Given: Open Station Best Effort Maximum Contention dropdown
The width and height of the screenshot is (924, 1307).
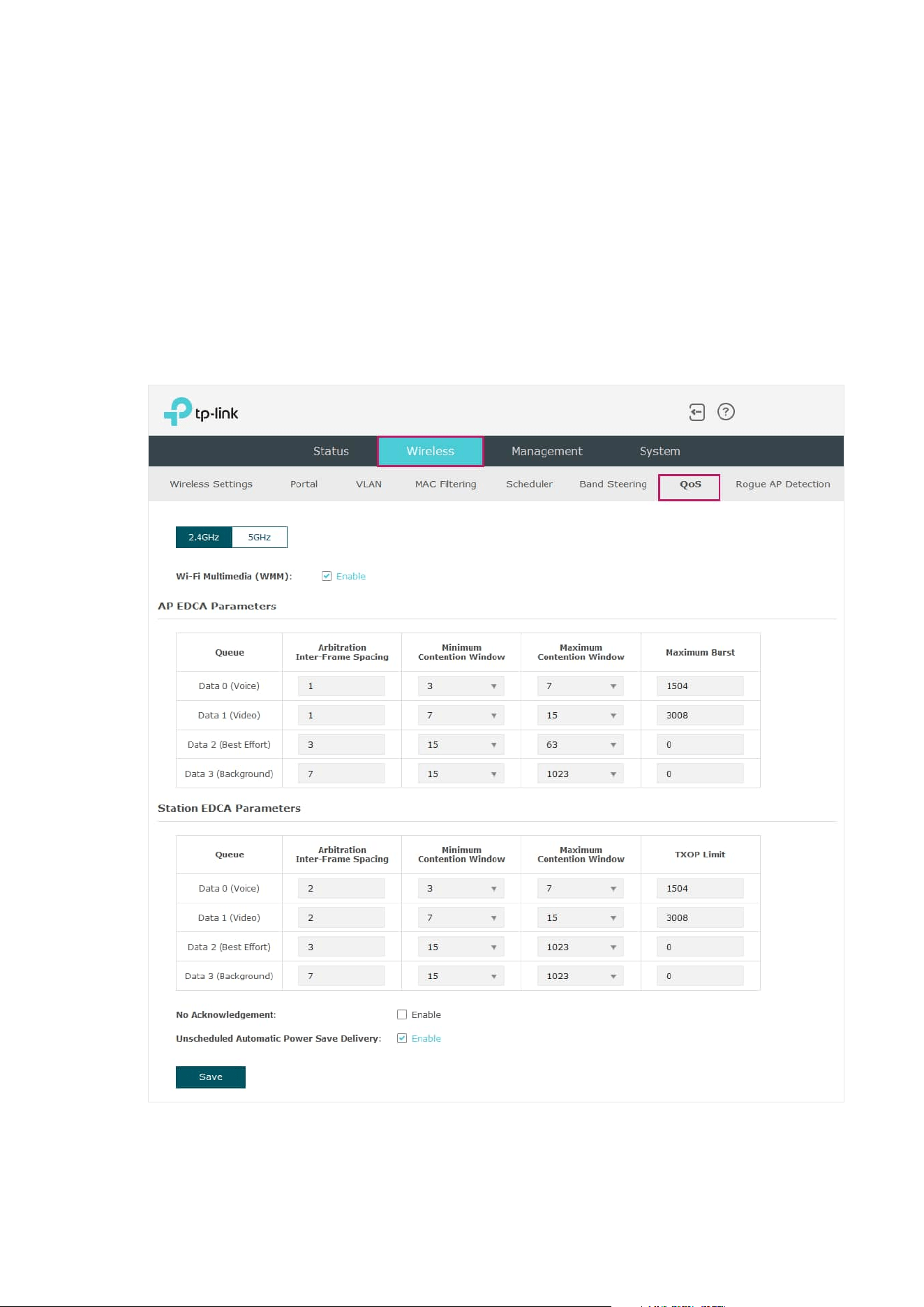Looking at the screenshot, I should 580,947.
